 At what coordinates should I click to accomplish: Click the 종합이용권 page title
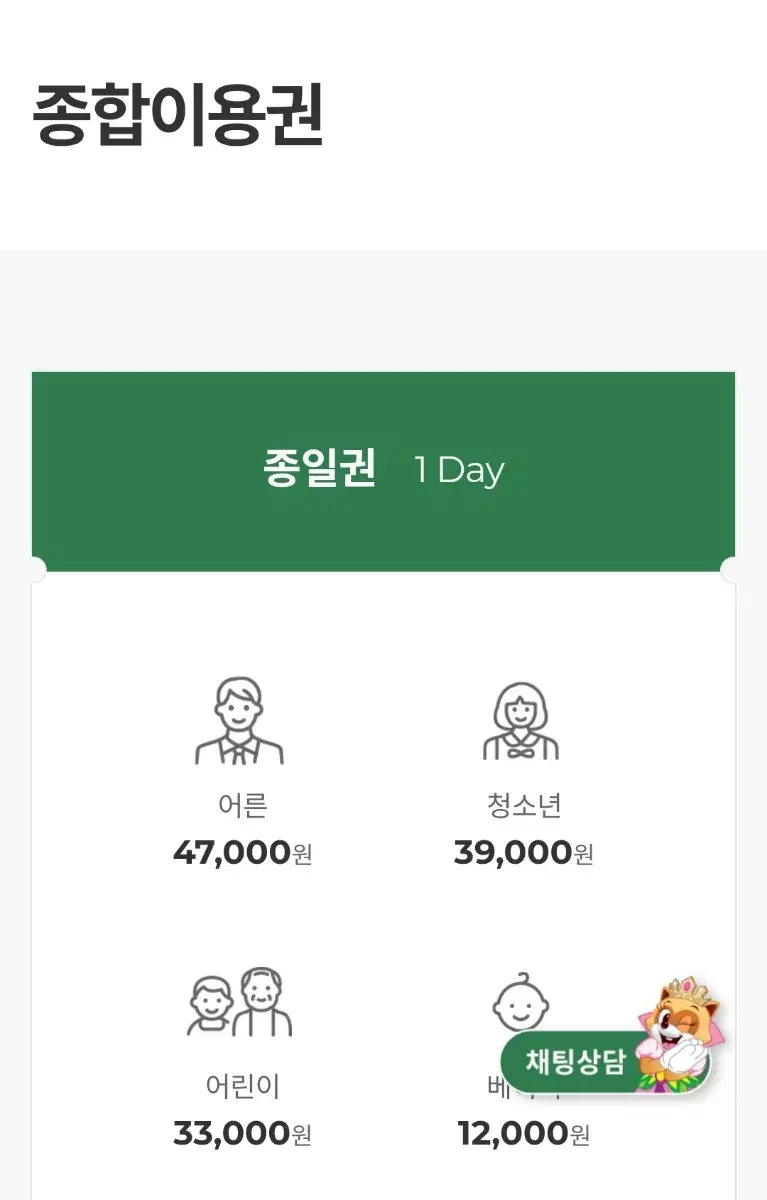tap(178, 116)
